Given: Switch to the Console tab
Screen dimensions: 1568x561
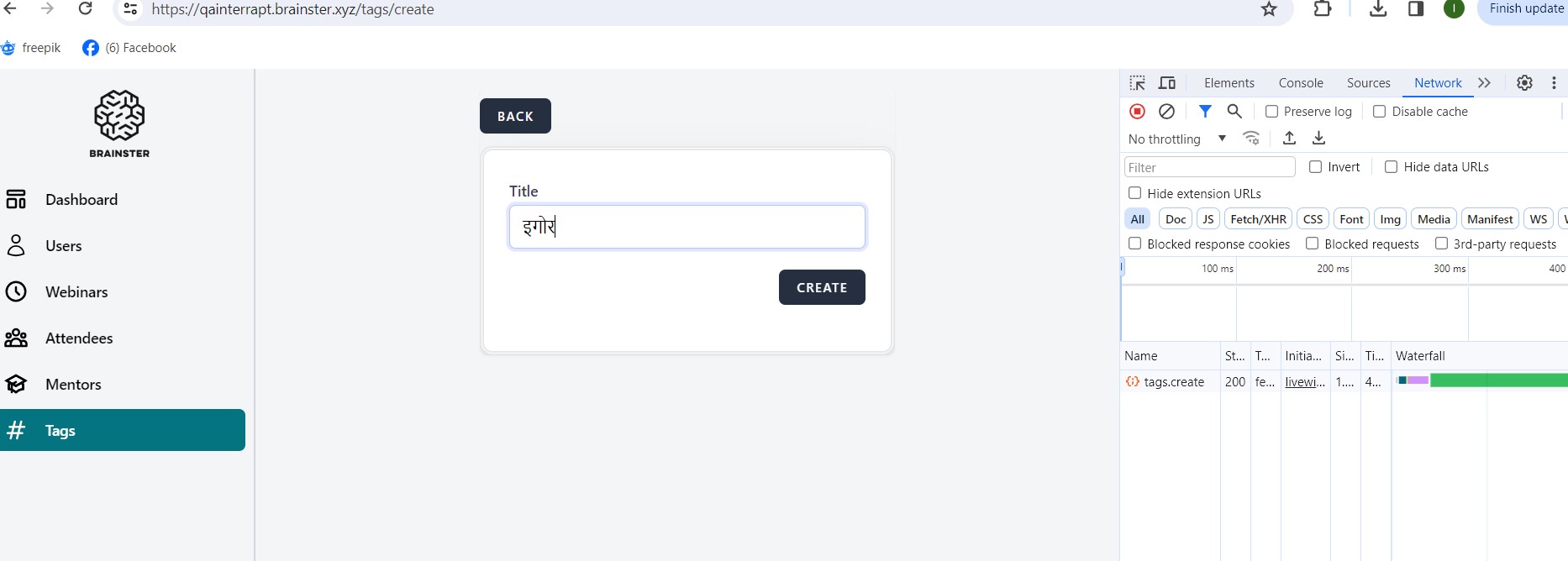Looking at the screenshot, I should 1301,83.
